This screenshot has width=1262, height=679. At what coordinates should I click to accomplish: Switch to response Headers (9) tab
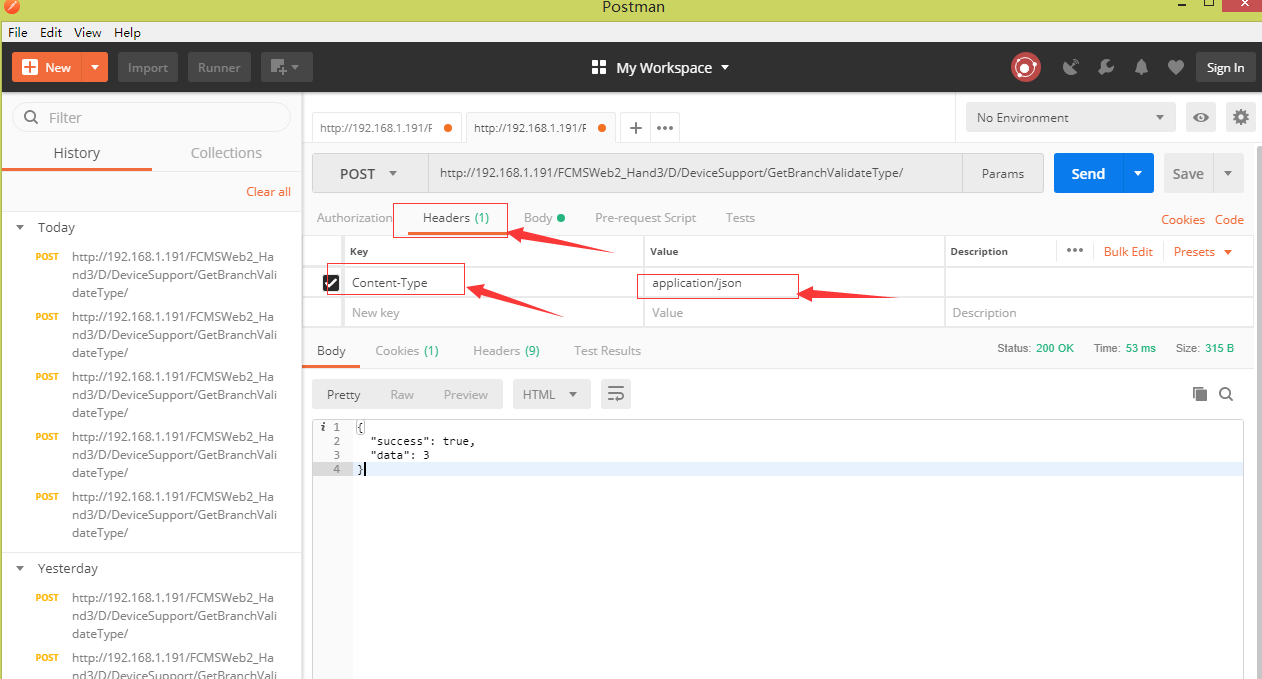click(506, 350)
